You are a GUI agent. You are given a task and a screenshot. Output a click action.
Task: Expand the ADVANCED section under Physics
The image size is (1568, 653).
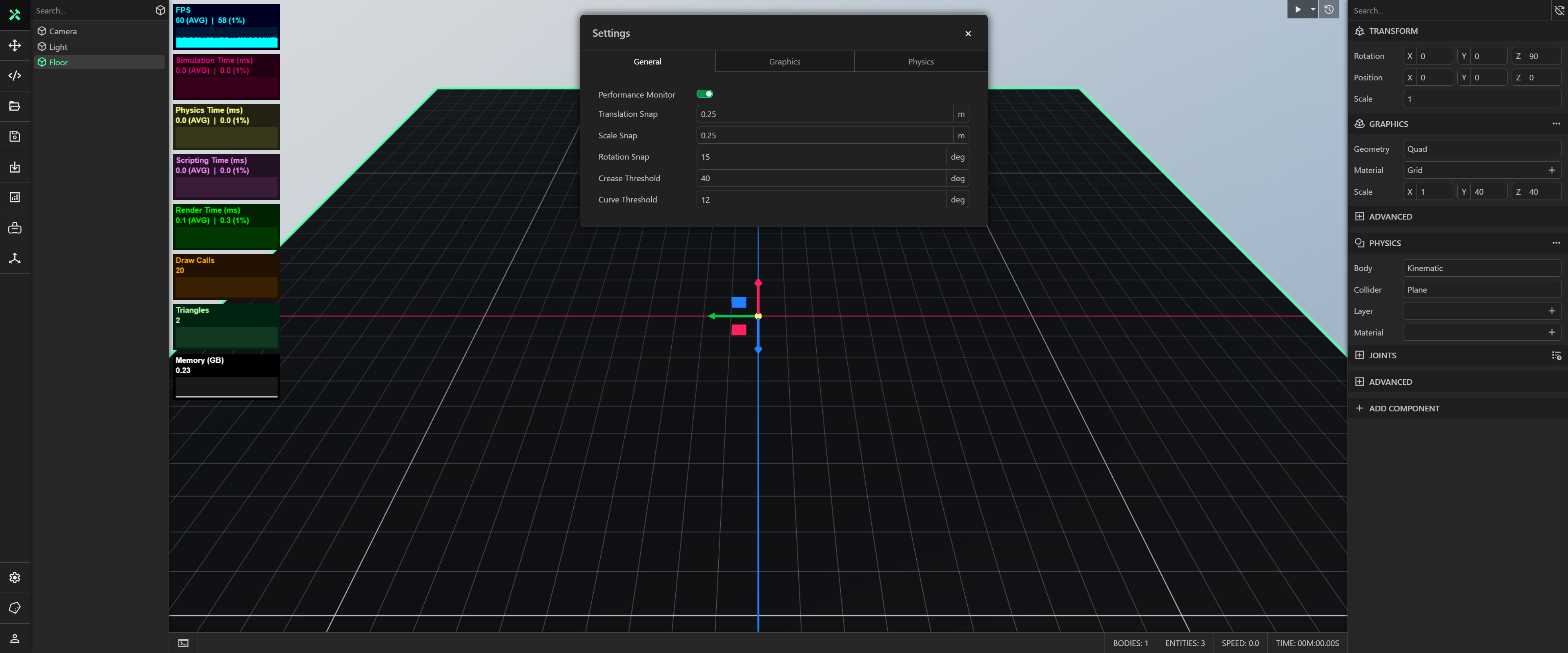pyautogui.click(x=1390, y=381)
